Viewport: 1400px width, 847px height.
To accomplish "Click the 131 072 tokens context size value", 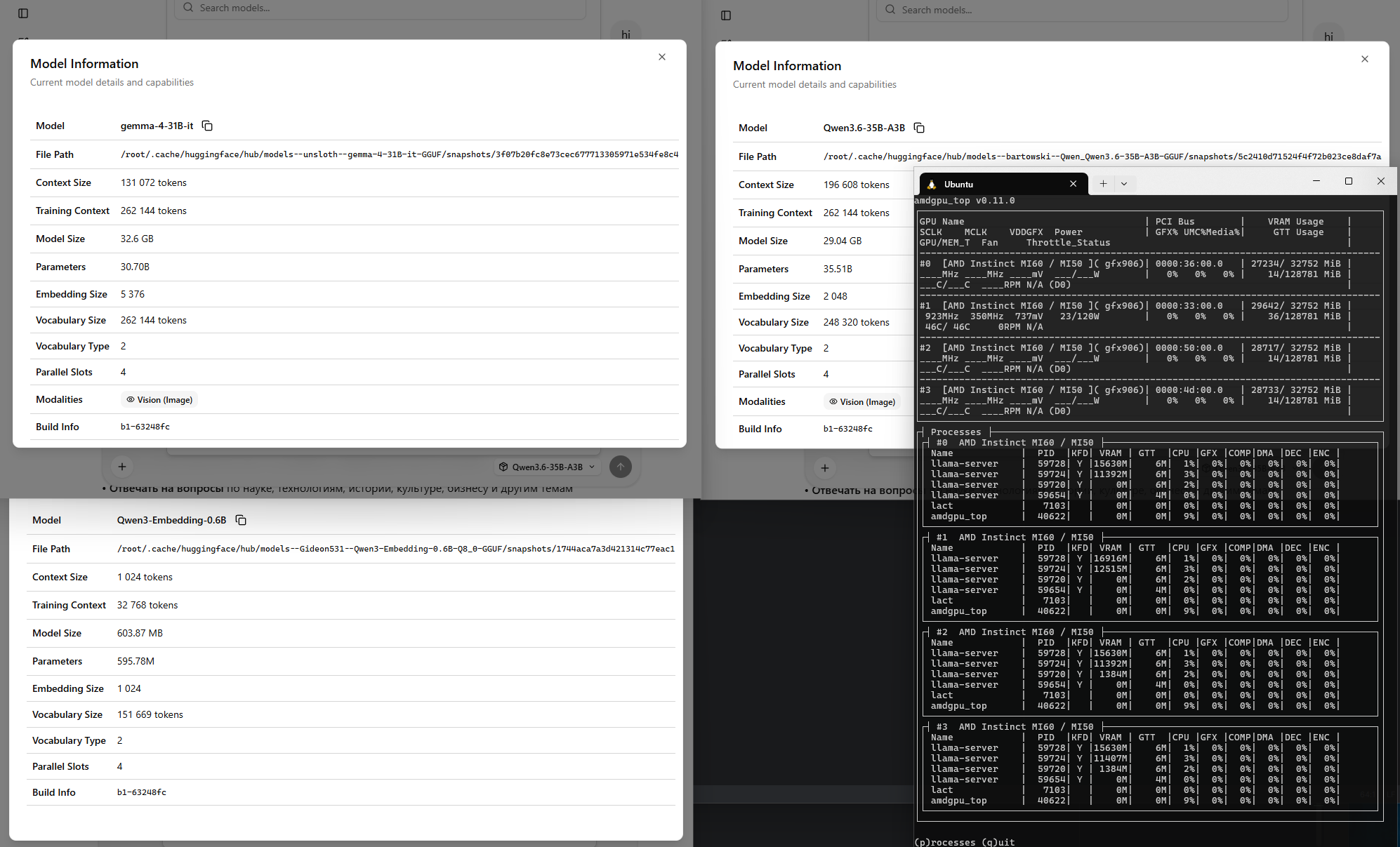I will pyautogui.click(x=154, y=182).
